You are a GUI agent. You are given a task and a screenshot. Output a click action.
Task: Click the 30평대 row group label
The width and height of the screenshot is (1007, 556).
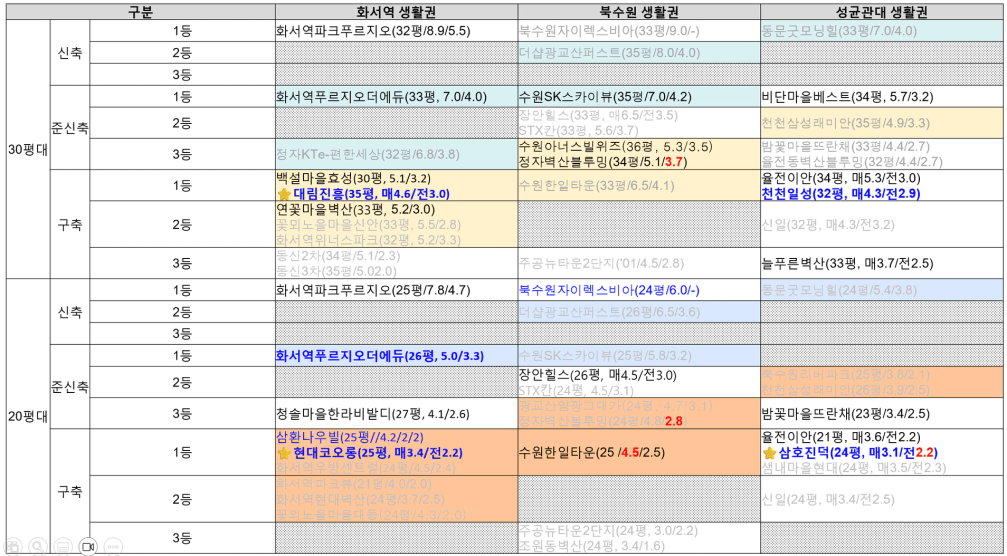28,149
